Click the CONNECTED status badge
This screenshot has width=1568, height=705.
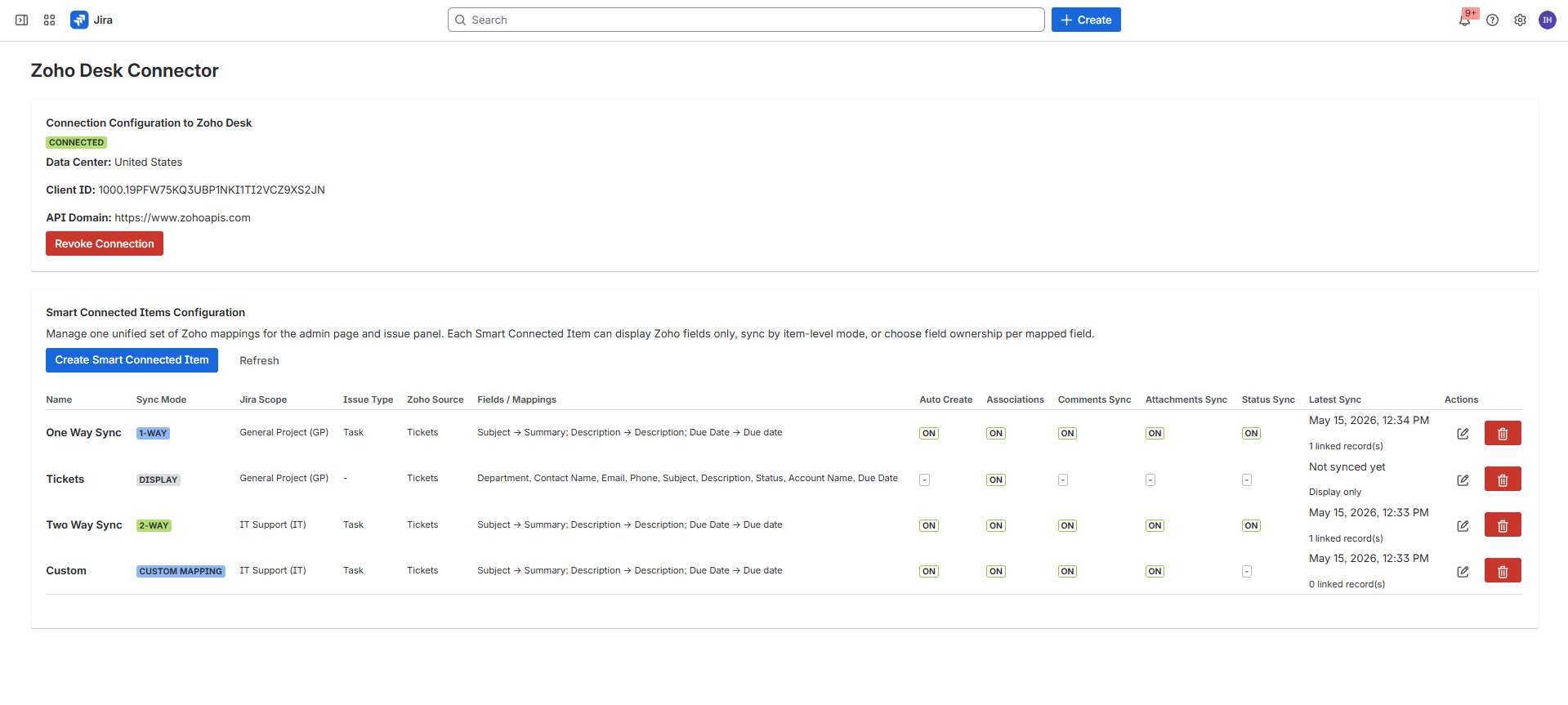click(76, 143)
